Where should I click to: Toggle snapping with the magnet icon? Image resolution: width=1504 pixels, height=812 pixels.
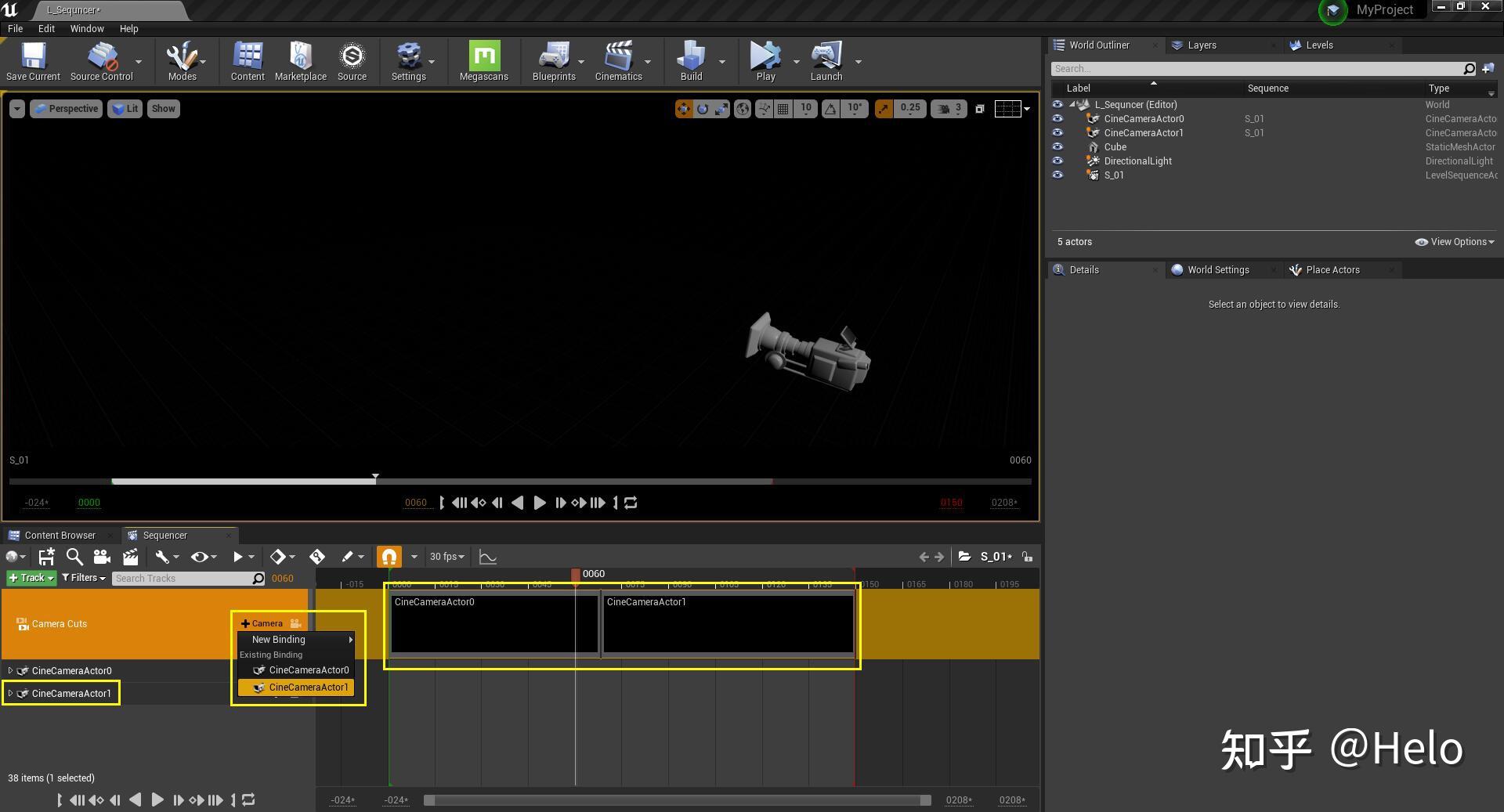click(x=389, y=557)
